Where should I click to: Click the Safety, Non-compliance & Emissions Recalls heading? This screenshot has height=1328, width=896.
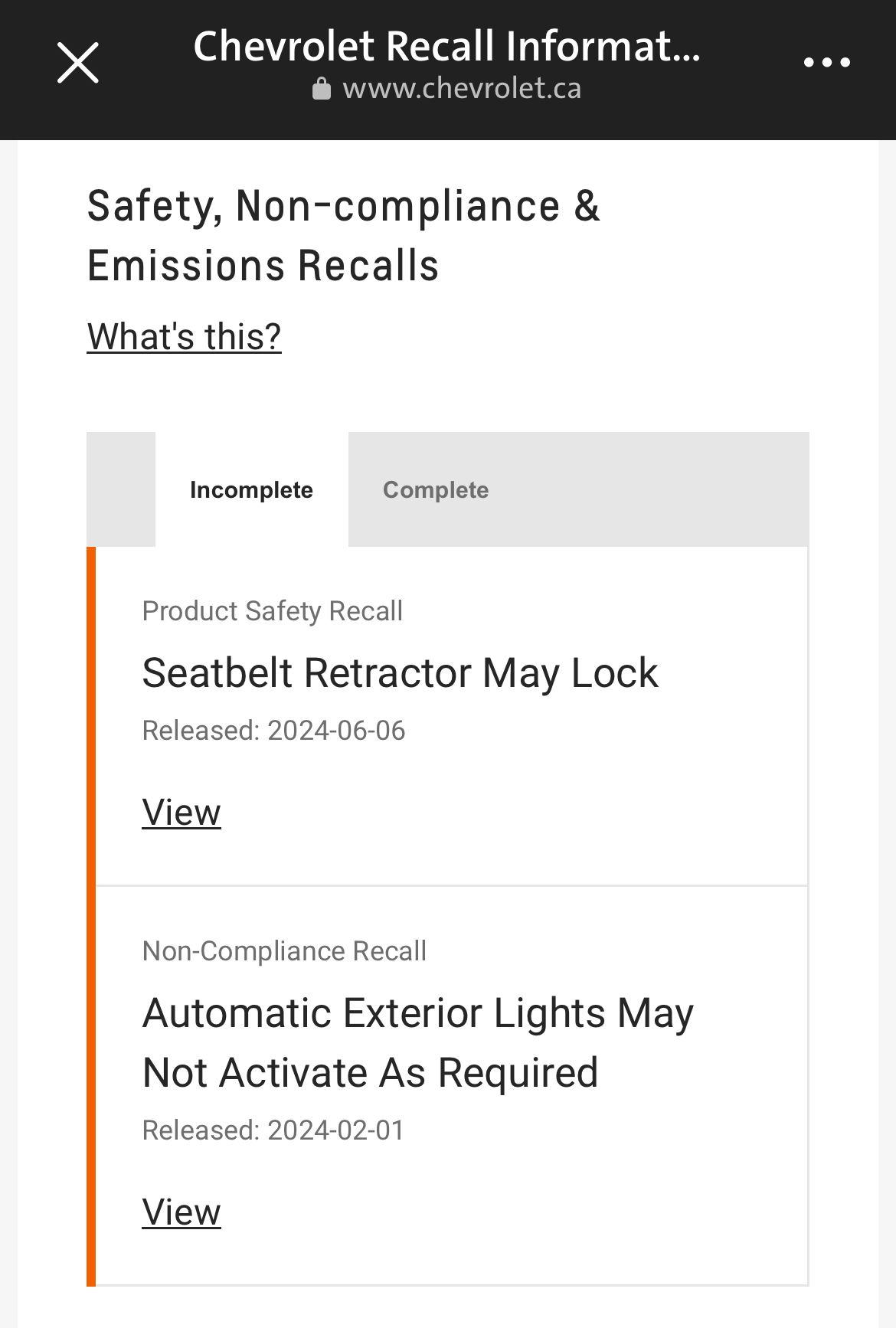[343, 236]
